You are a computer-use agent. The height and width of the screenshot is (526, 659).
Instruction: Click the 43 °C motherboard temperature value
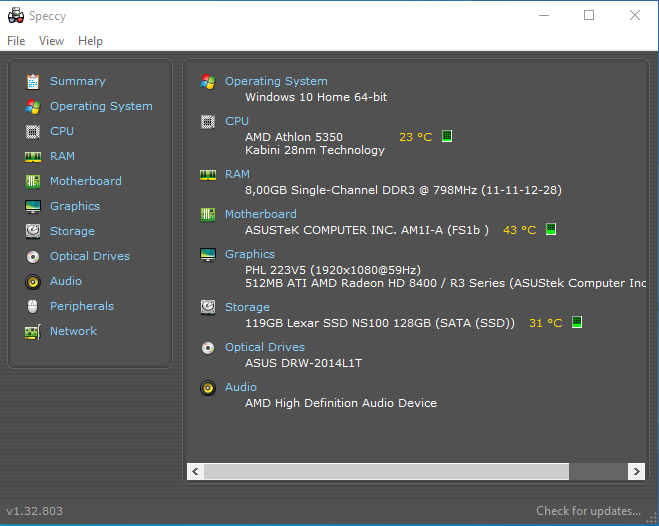(519, 230)
